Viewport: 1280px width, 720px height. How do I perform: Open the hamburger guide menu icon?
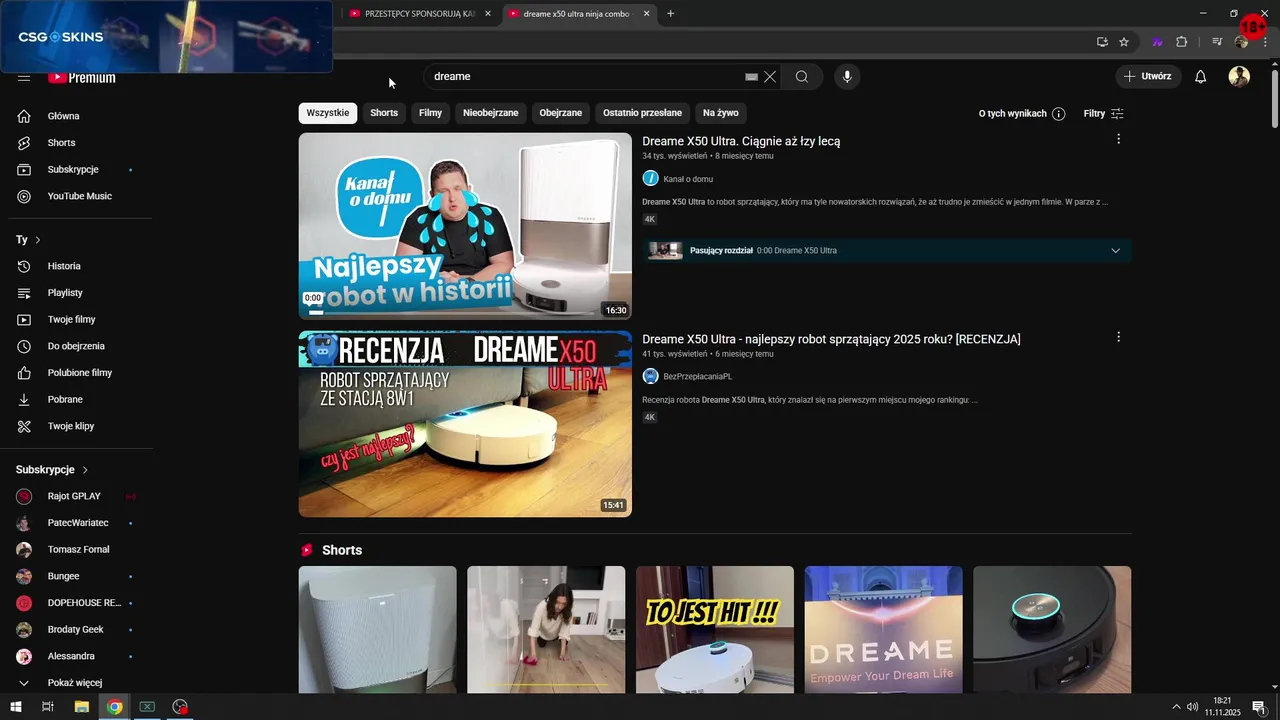(x=24, y=77)
